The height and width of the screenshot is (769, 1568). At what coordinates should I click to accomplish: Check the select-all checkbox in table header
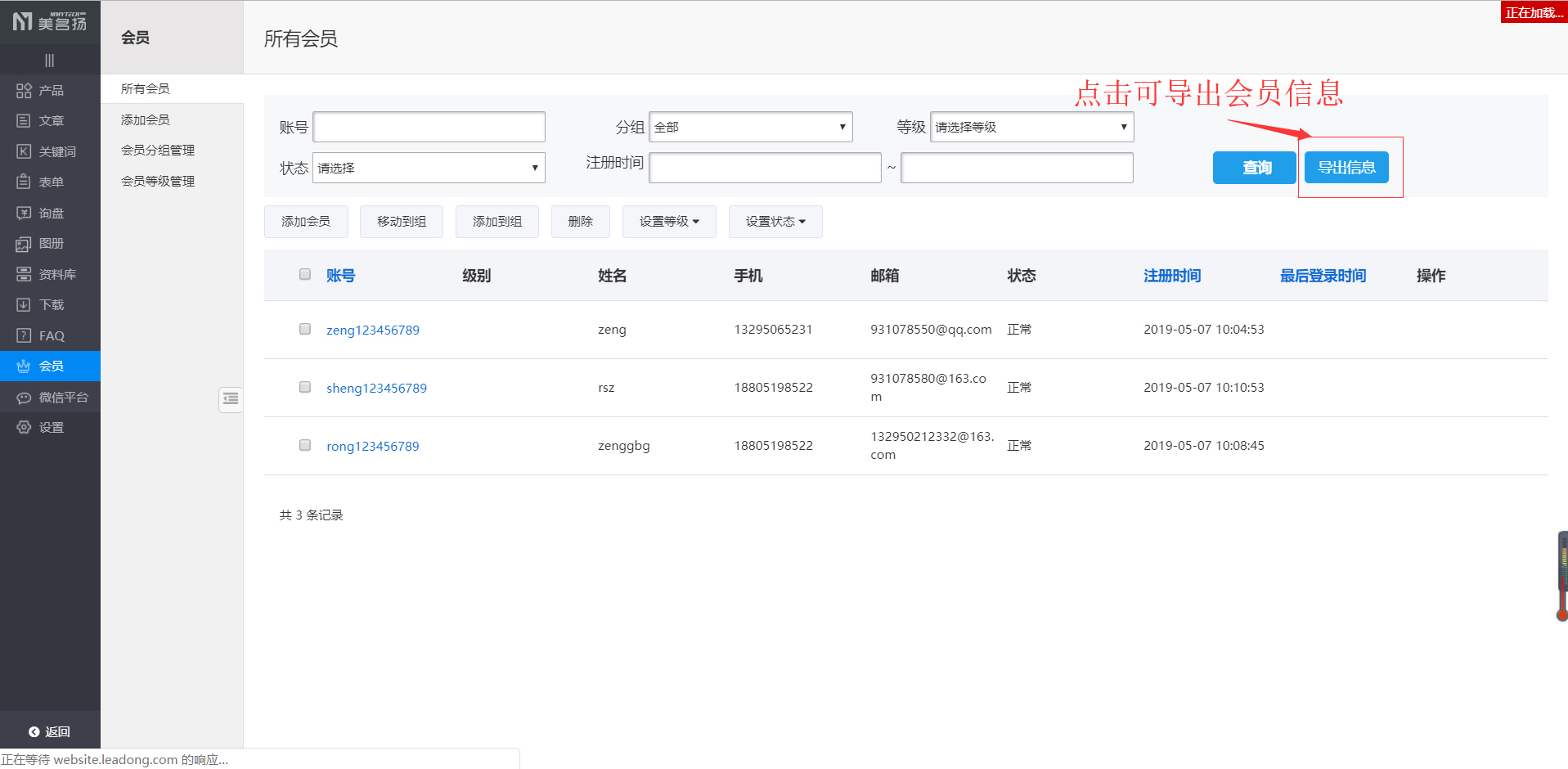click(305, 274)
